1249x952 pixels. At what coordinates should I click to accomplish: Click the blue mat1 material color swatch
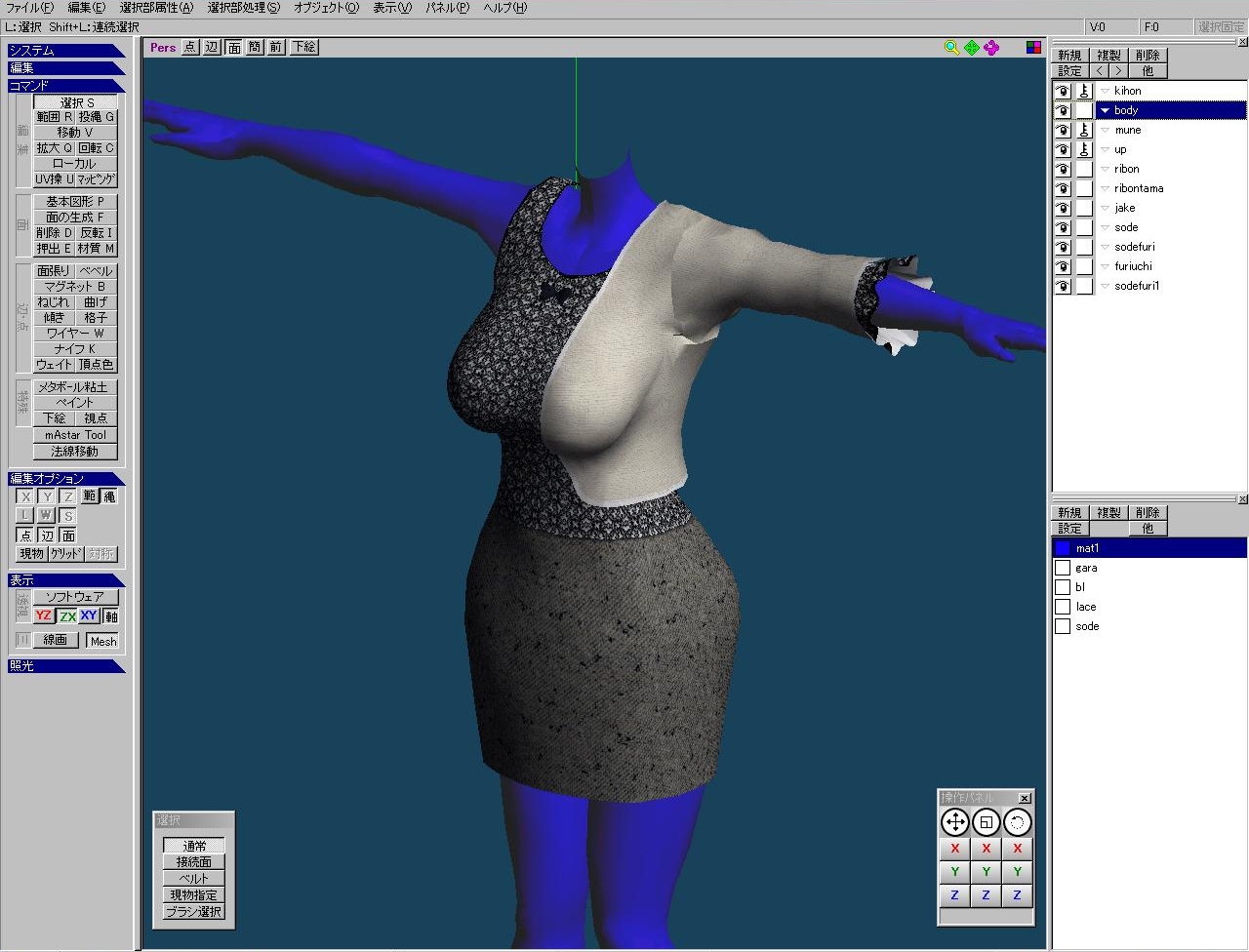pyautogui.click(x=1063, y=548)
